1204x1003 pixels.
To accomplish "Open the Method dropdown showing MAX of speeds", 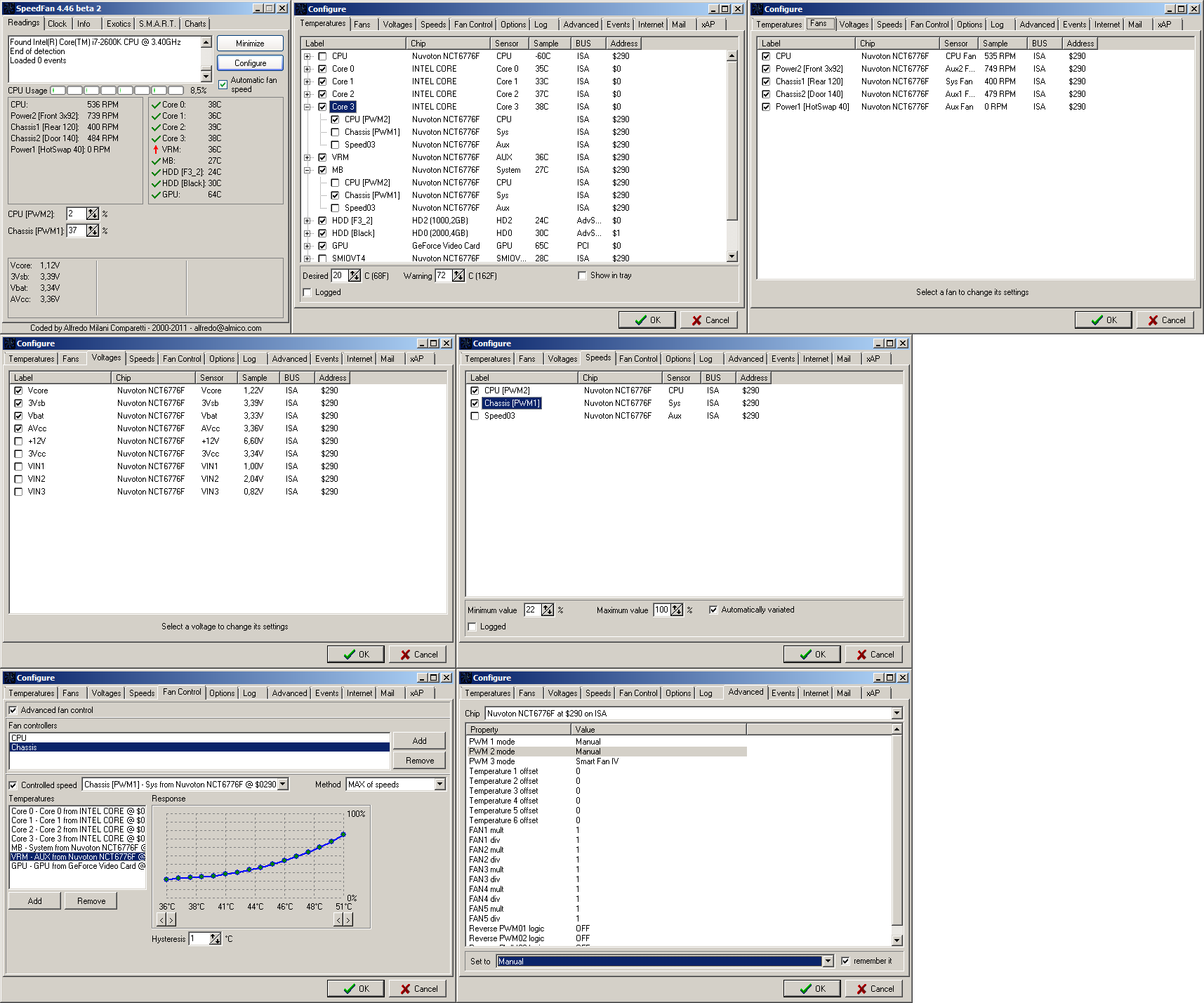I will (x=440, y=784).
